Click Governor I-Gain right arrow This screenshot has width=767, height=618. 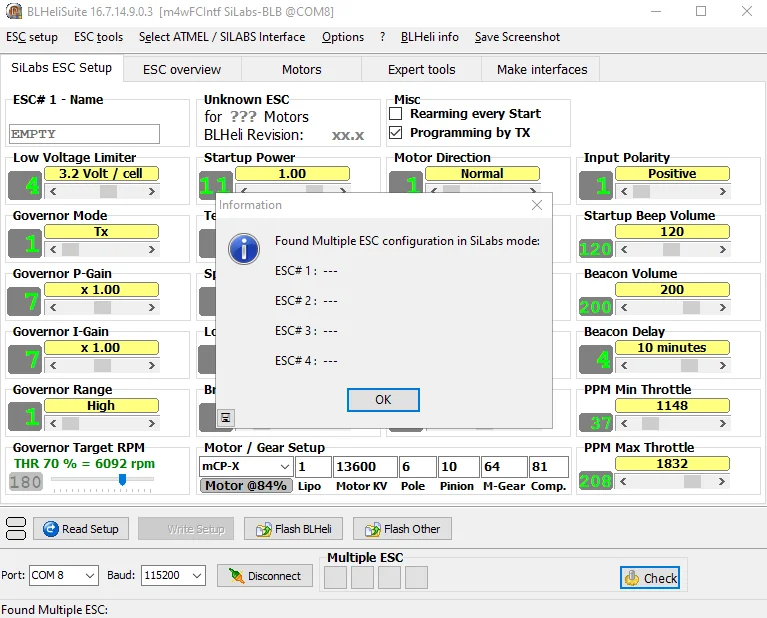[x=152, y=366]
